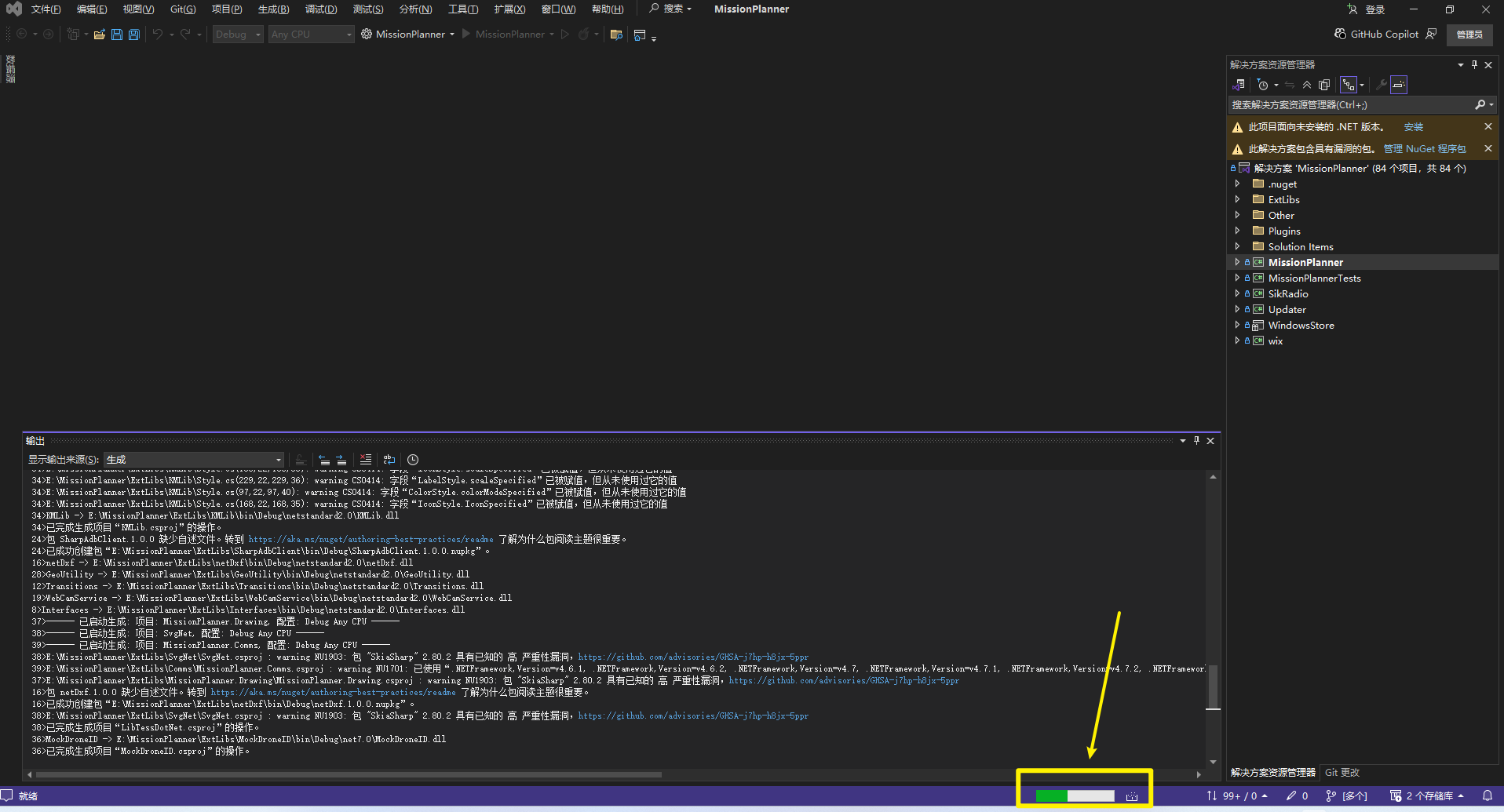Open the 生成(B) build menu

(x=273, y=9)
